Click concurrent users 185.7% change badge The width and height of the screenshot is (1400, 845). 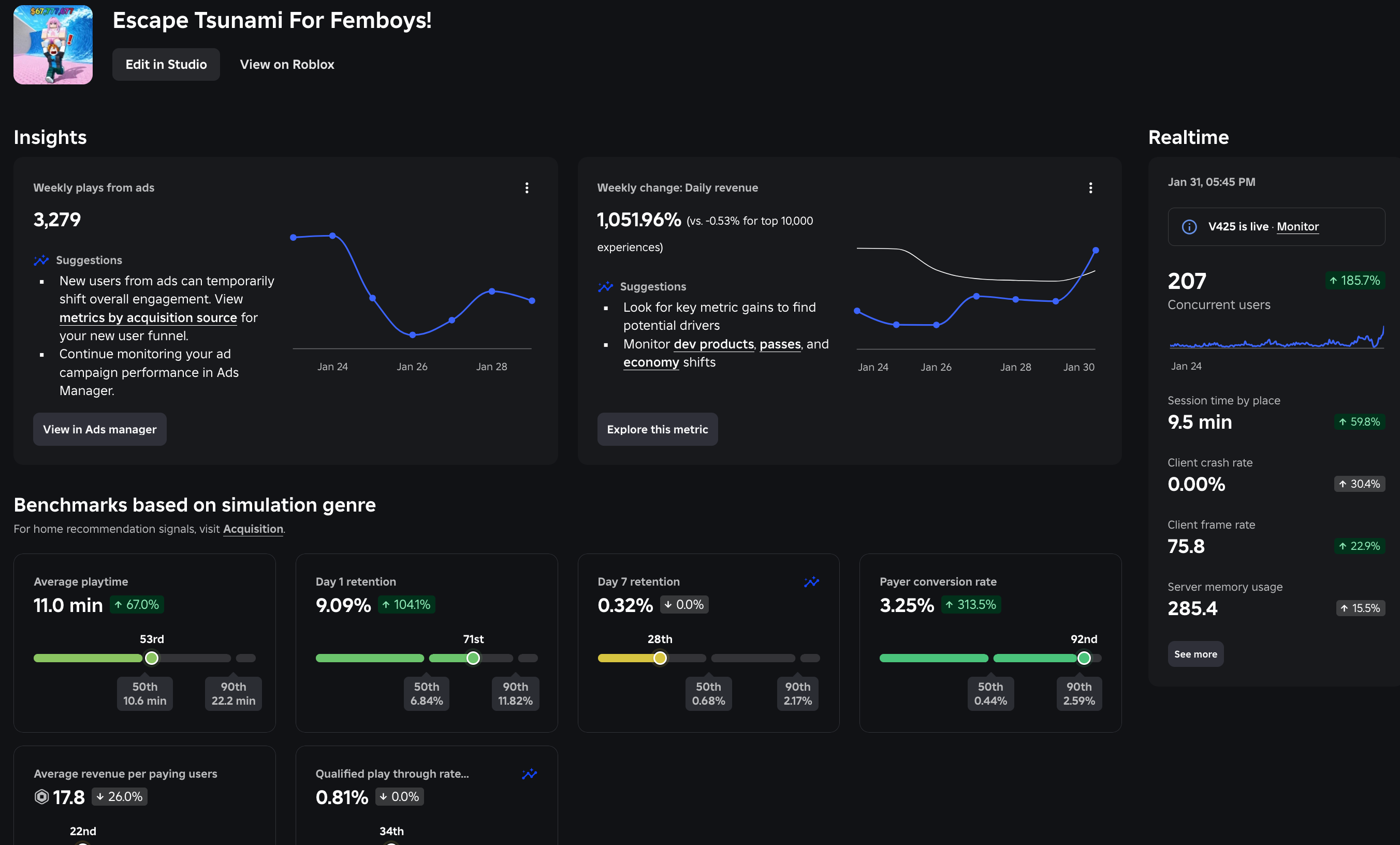(1354, 280)
